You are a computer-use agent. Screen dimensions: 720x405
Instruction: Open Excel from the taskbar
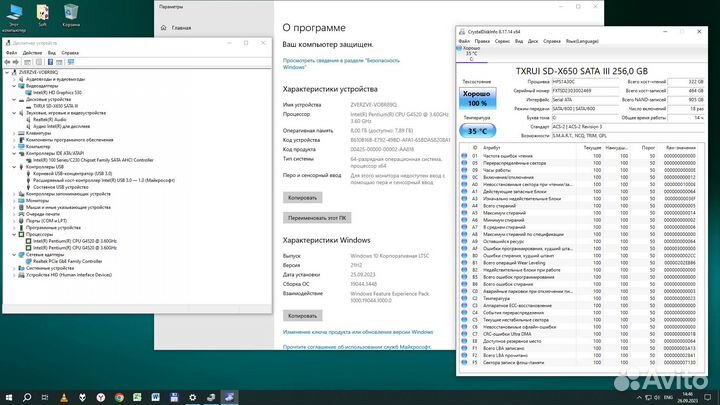tap(137, 397)
